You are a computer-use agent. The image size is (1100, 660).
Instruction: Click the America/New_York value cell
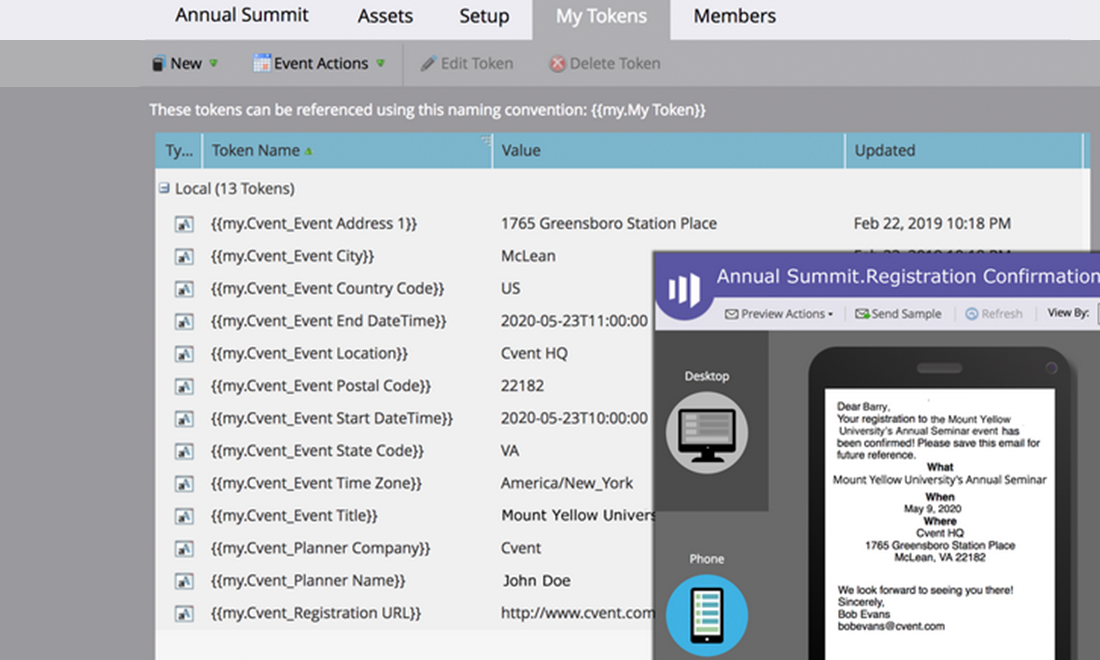[x=567, y=483]
